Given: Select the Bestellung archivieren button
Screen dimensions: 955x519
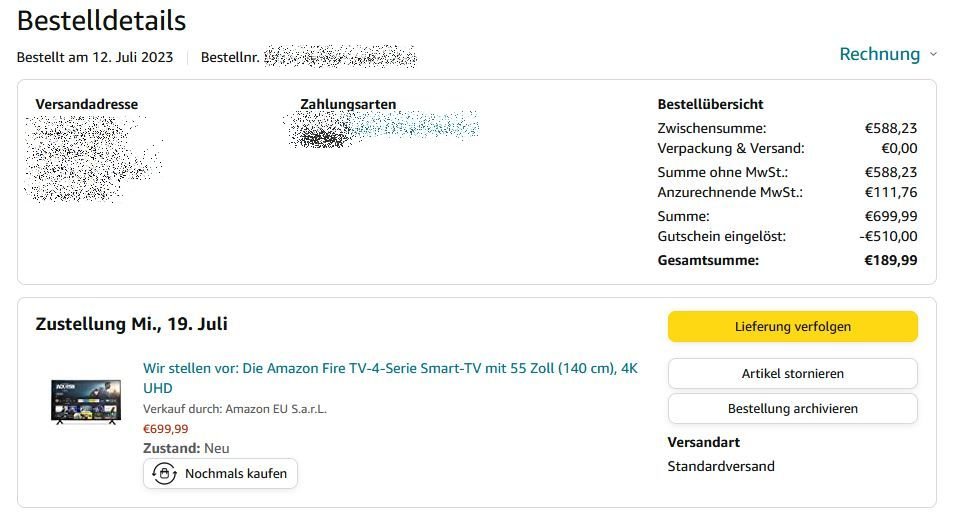Looking at the screenshot, I should coord(792,408).
